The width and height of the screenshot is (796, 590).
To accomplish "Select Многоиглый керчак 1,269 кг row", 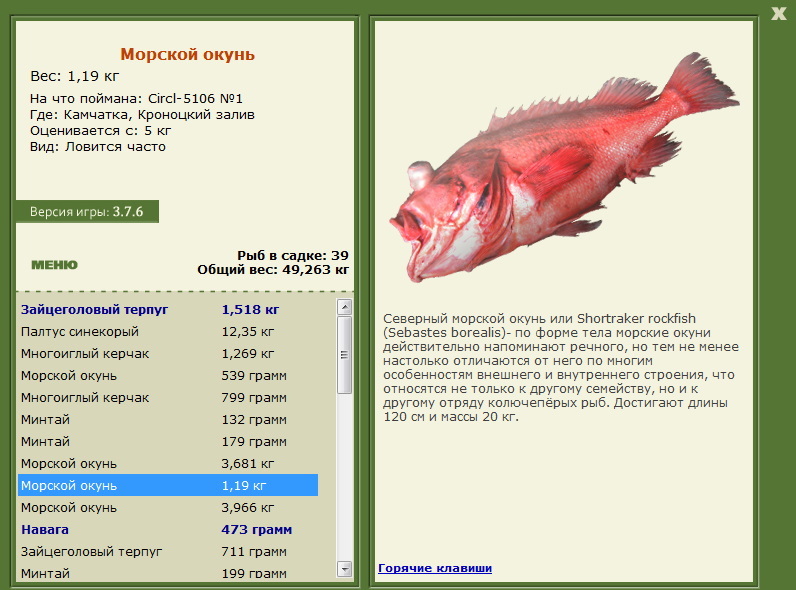I will pos(168,353).
